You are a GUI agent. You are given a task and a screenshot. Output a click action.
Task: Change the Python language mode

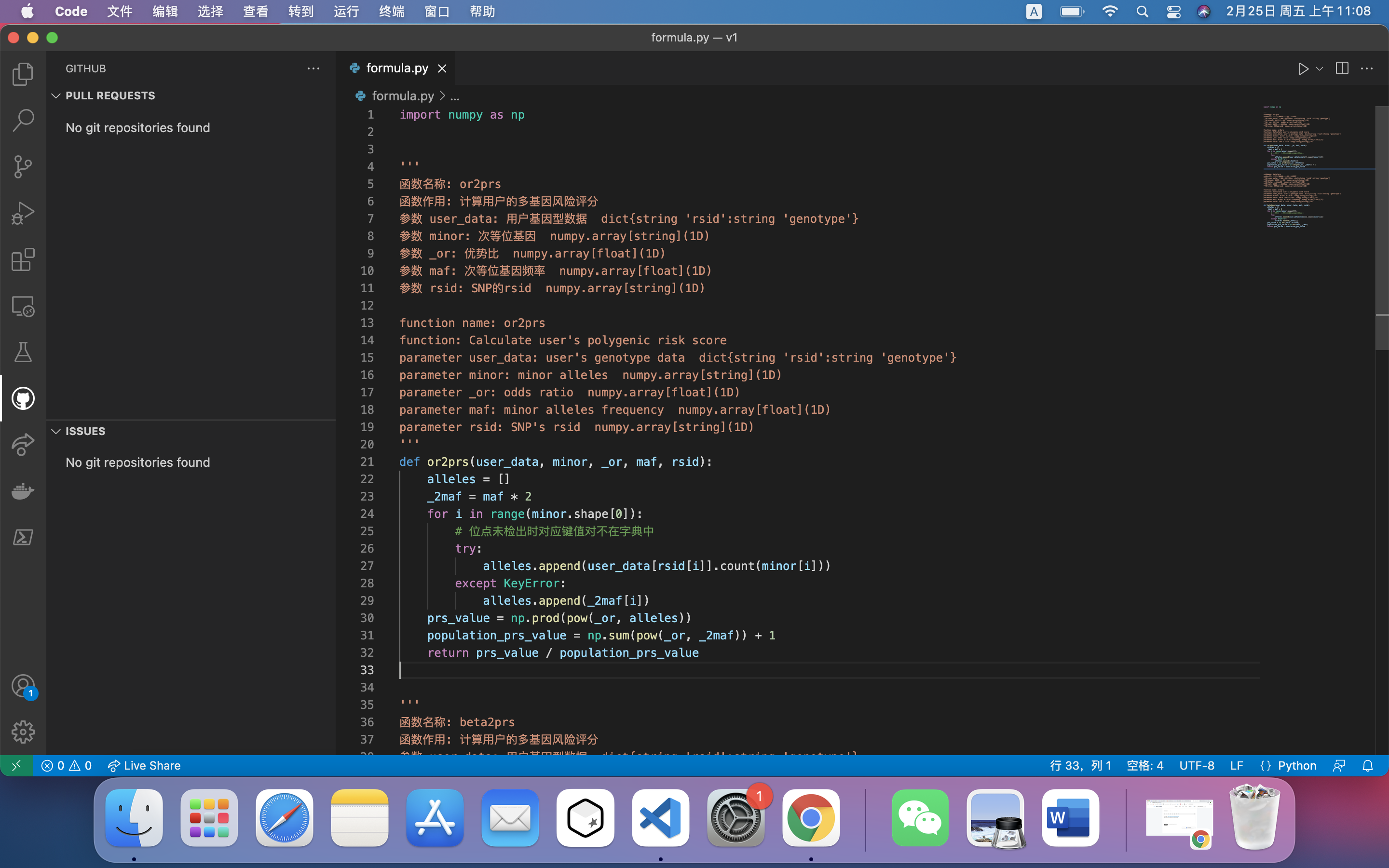1296,765
